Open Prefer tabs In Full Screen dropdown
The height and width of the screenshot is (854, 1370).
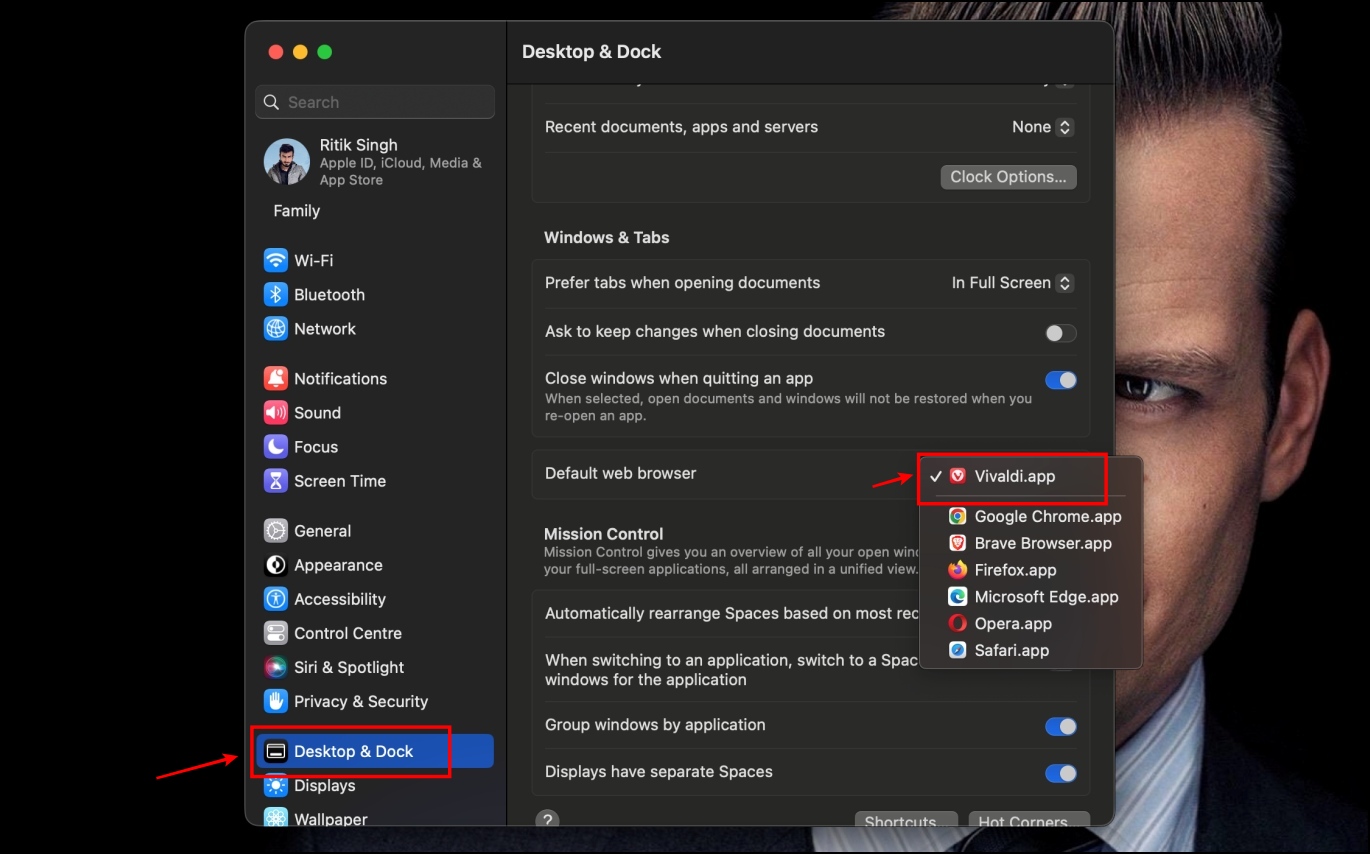click(1012, 283)
